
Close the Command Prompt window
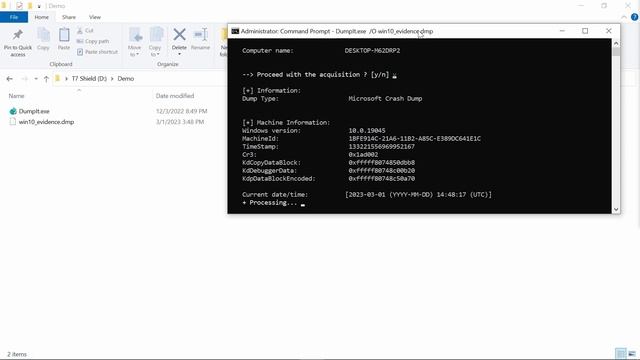(609, 31)
